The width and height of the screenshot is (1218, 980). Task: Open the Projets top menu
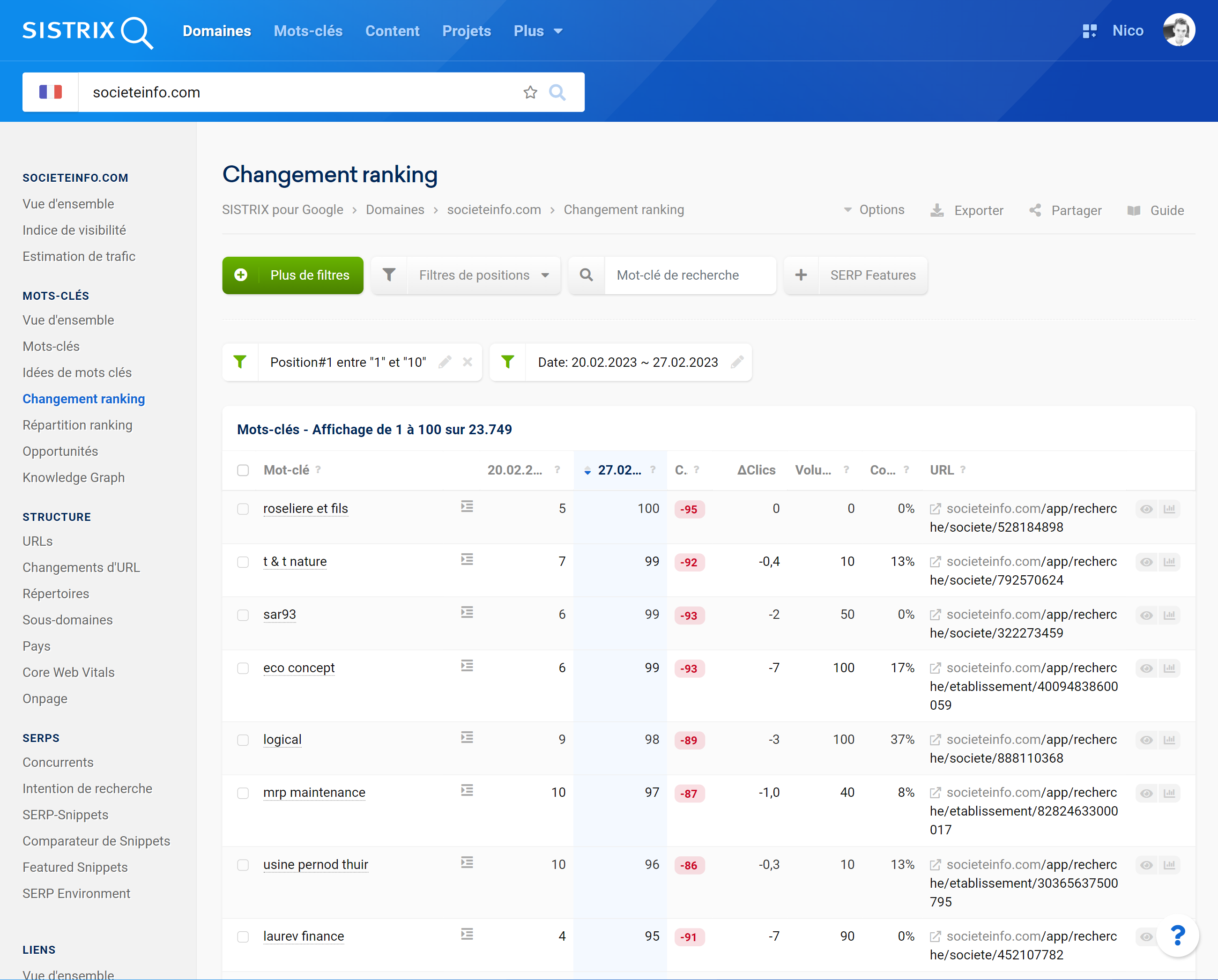[x=467, y=31]
